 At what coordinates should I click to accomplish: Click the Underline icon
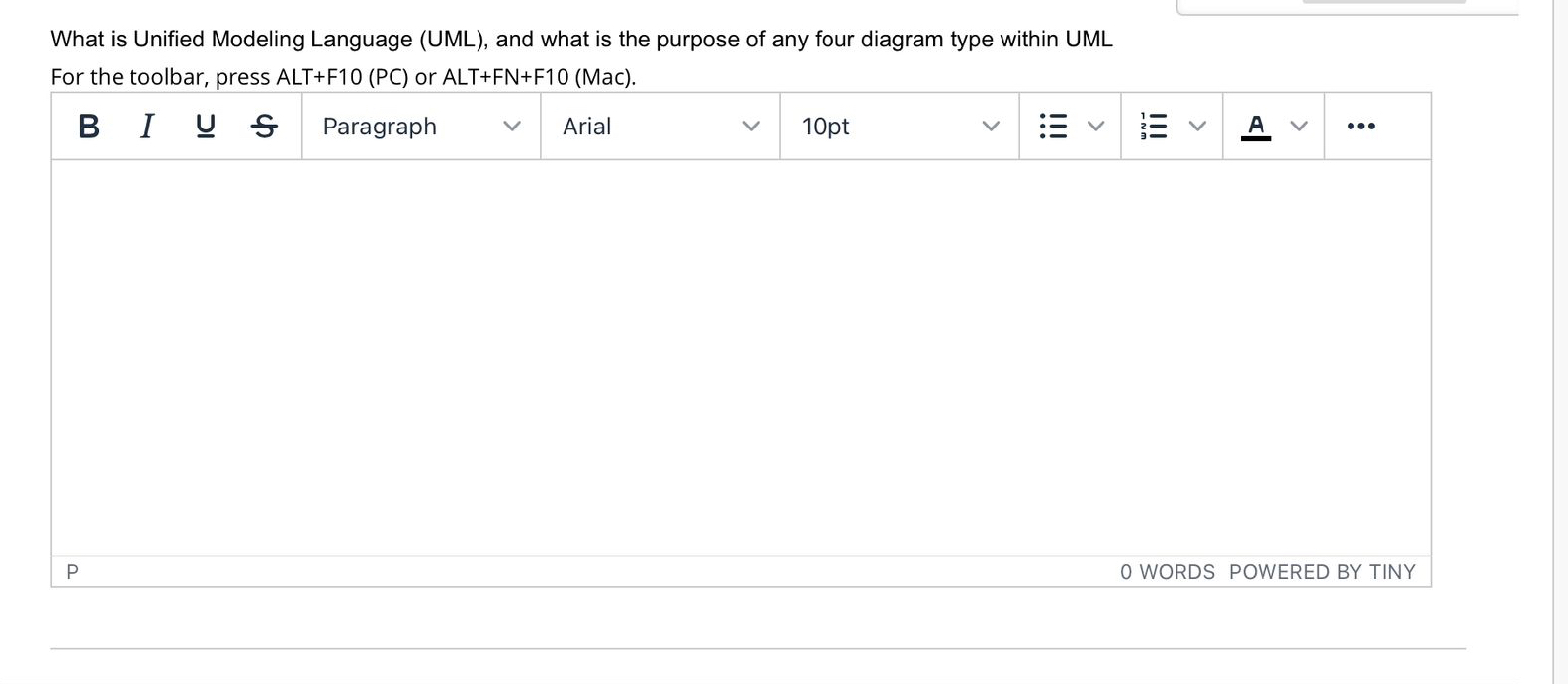(204, 126)
